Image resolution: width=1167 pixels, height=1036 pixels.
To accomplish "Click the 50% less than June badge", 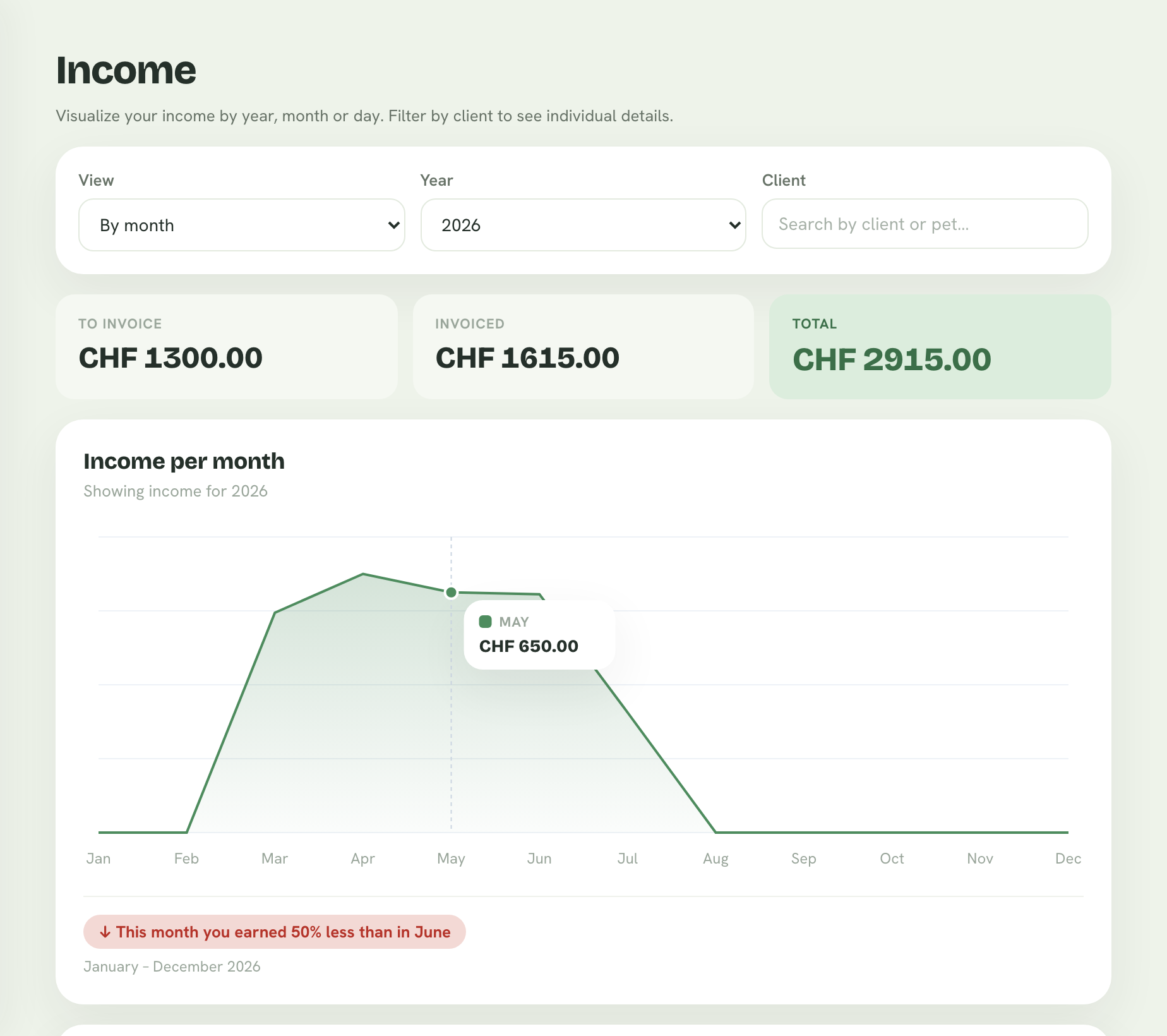I will click(x=275, y=932).
